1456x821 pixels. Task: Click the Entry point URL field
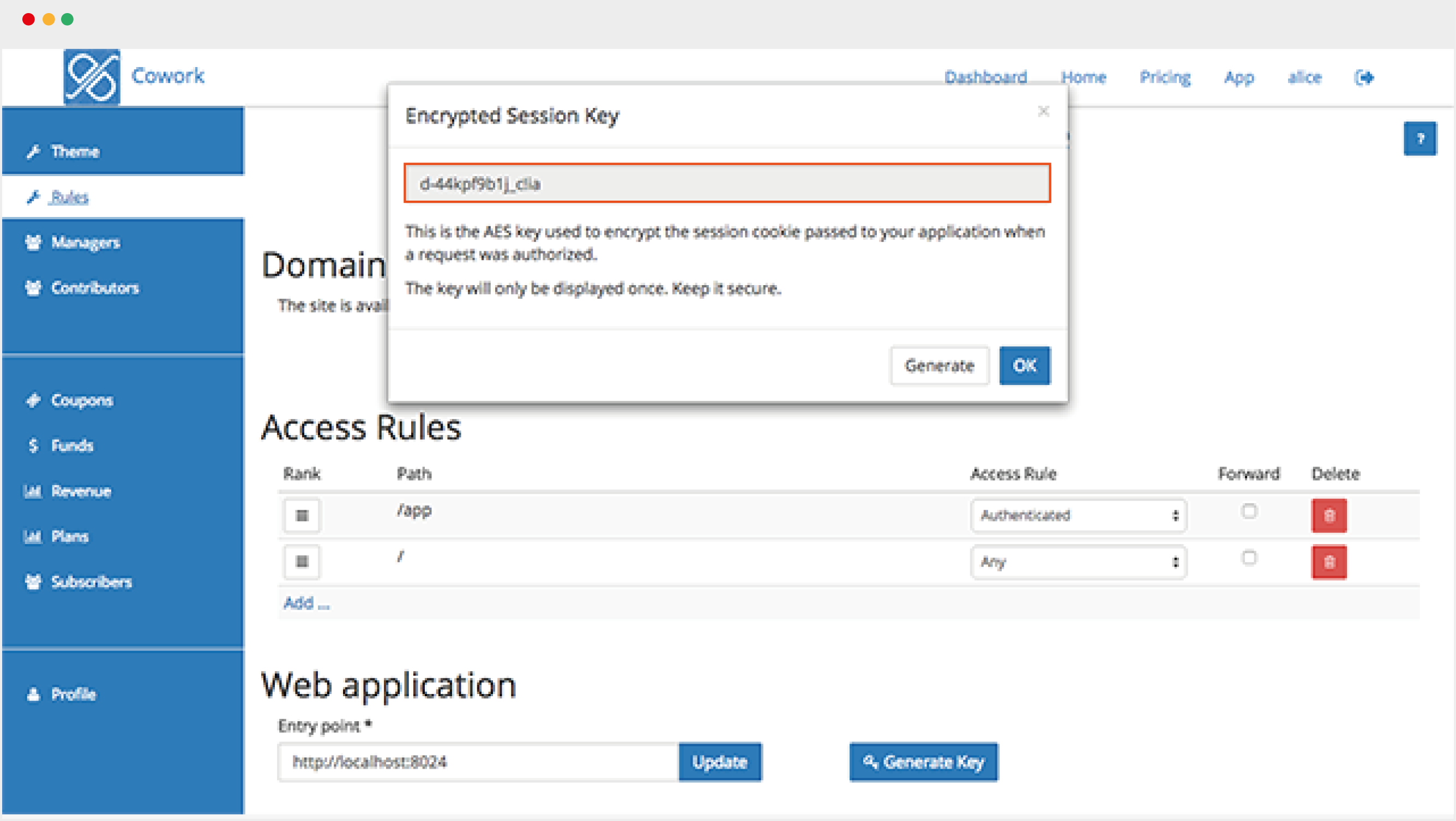[x=478, y=762]
